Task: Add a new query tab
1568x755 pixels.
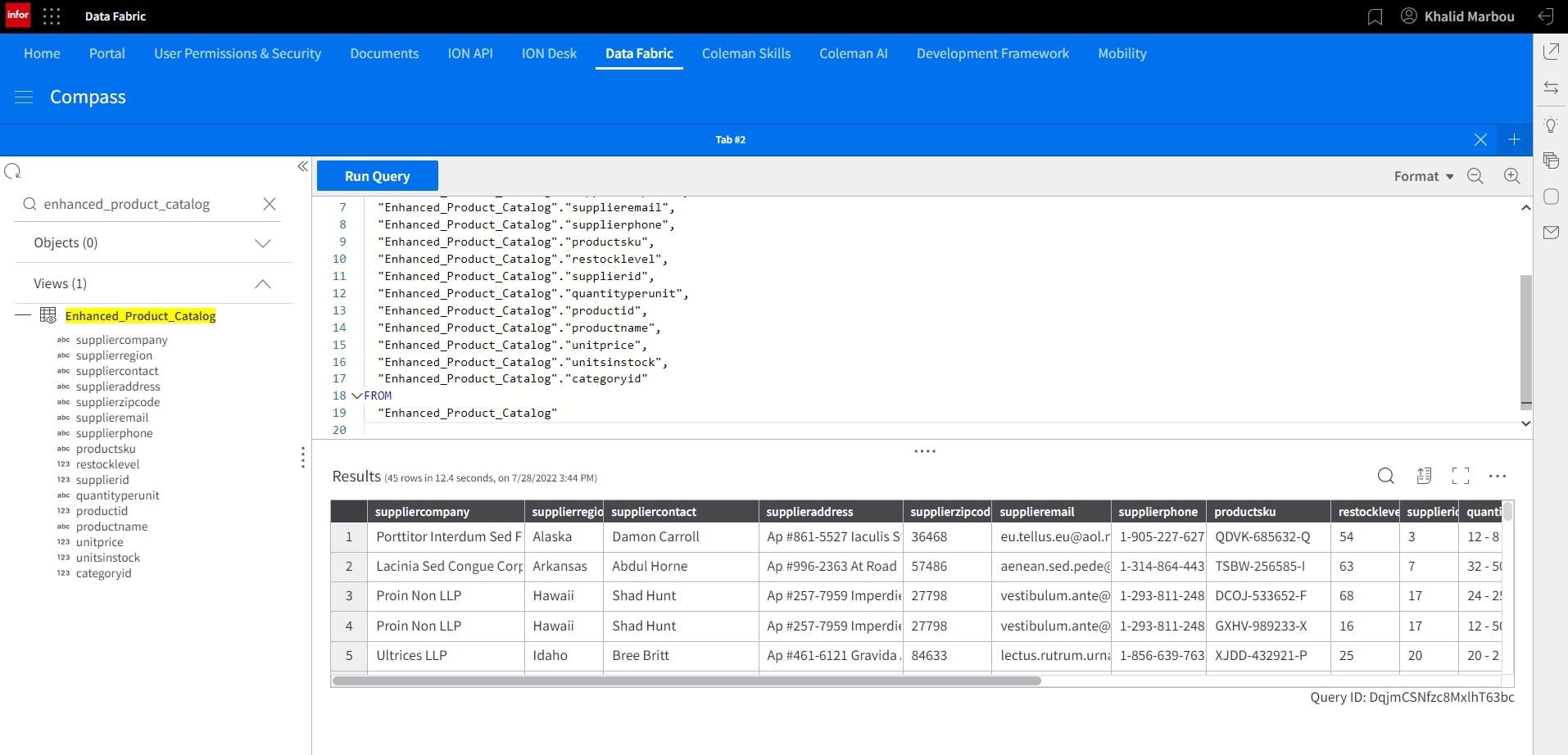Action: [1514, 139]
